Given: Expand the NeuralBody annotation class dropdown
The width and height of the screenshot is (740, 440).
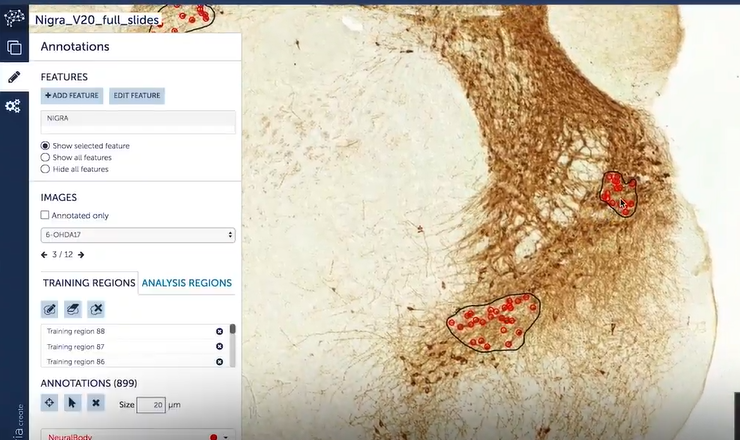Looking at the screenshot, I should tap(226, 437).
